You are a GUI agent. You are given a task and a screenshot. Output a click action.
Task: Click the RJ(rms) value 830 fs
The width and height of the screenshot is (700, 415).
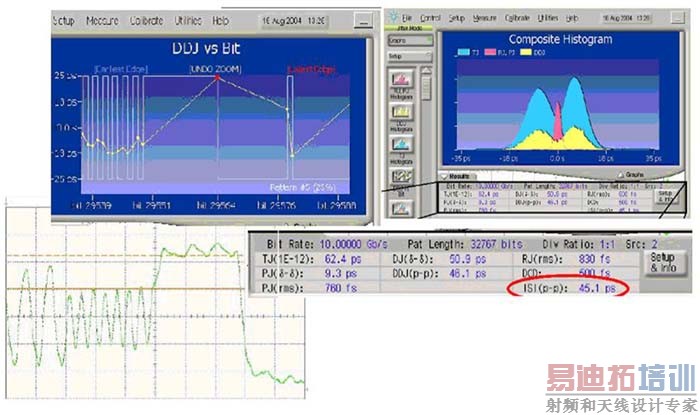click(x=594, y=259)
